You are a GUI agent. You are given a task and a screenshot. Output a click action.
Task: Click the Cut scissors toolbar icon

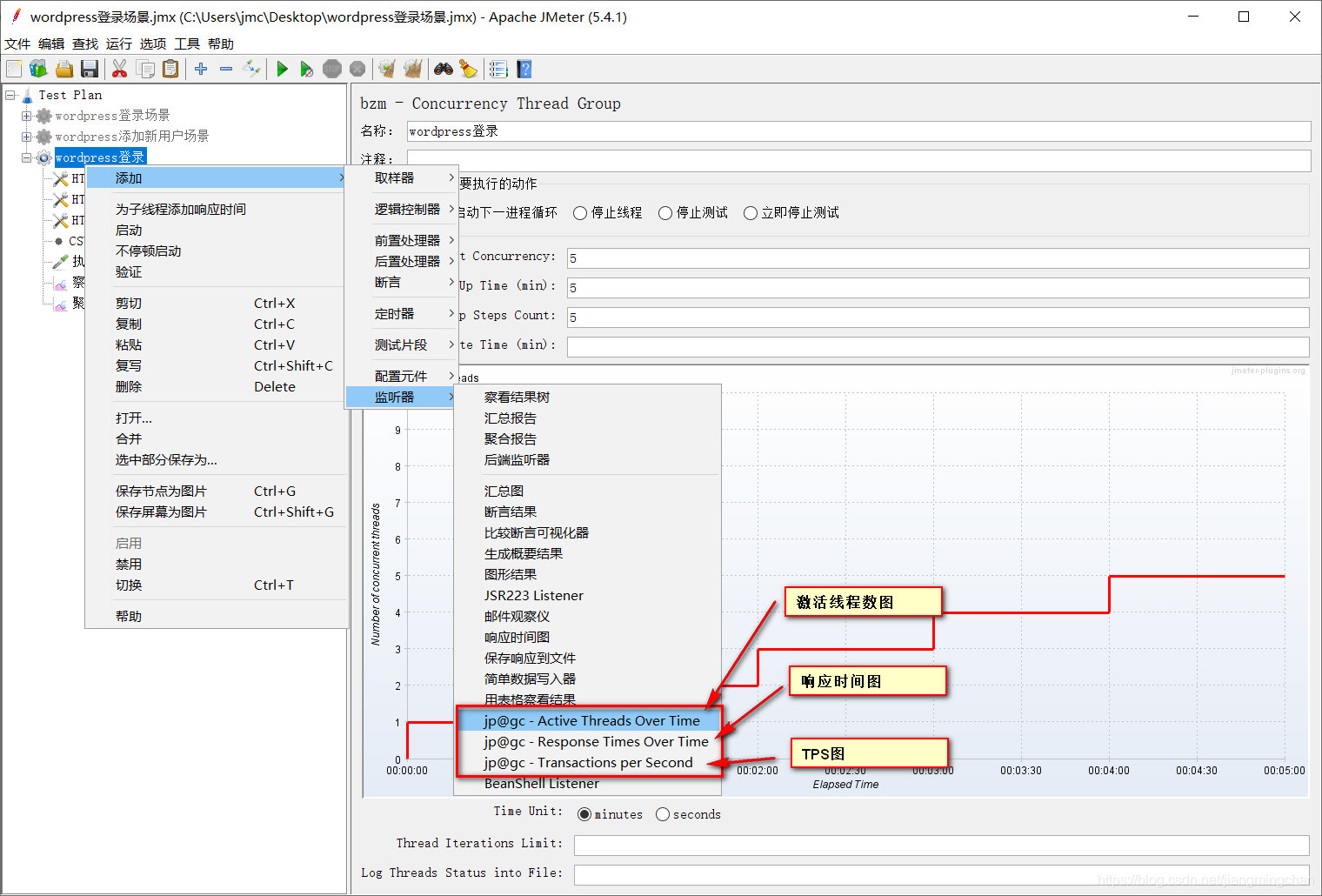tap(120, 69)
